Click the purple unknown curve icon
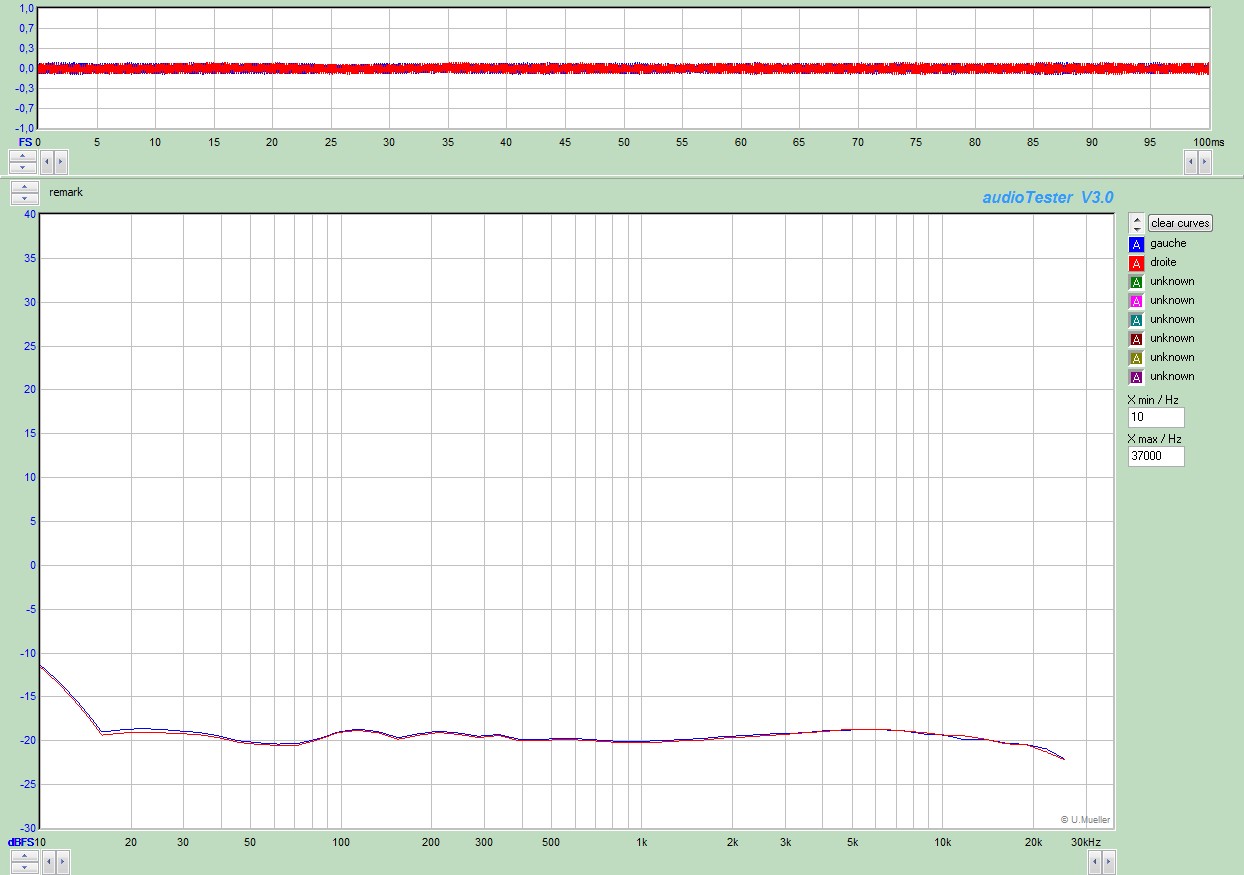The width and height of the screenshot is (1244, 875). pos(1136,377)
